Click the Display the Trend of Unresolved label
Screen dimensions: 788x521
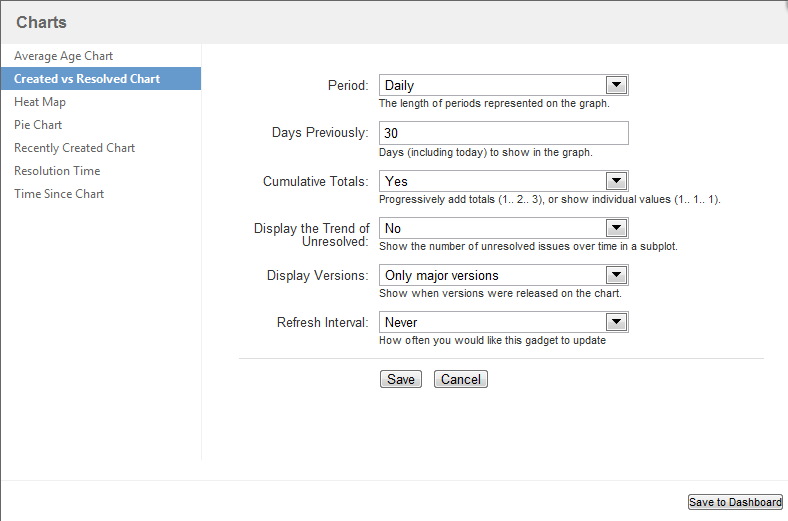point(312,235)
